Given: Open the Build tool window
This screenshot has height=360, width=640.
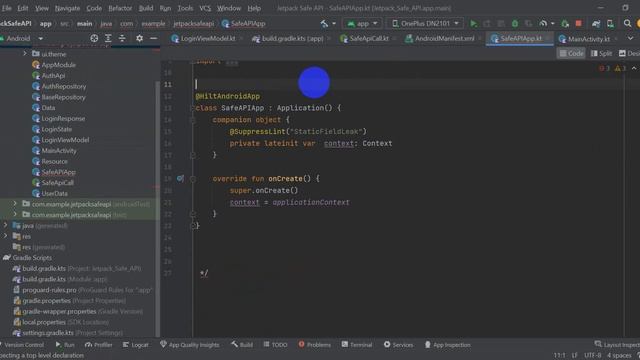Looking at the screenshot, I should [242, 345].
